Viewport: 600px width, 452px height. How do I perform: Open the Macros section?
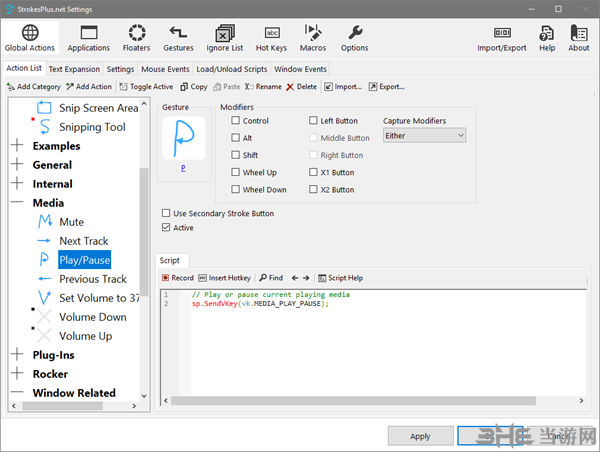click(313, 38)
